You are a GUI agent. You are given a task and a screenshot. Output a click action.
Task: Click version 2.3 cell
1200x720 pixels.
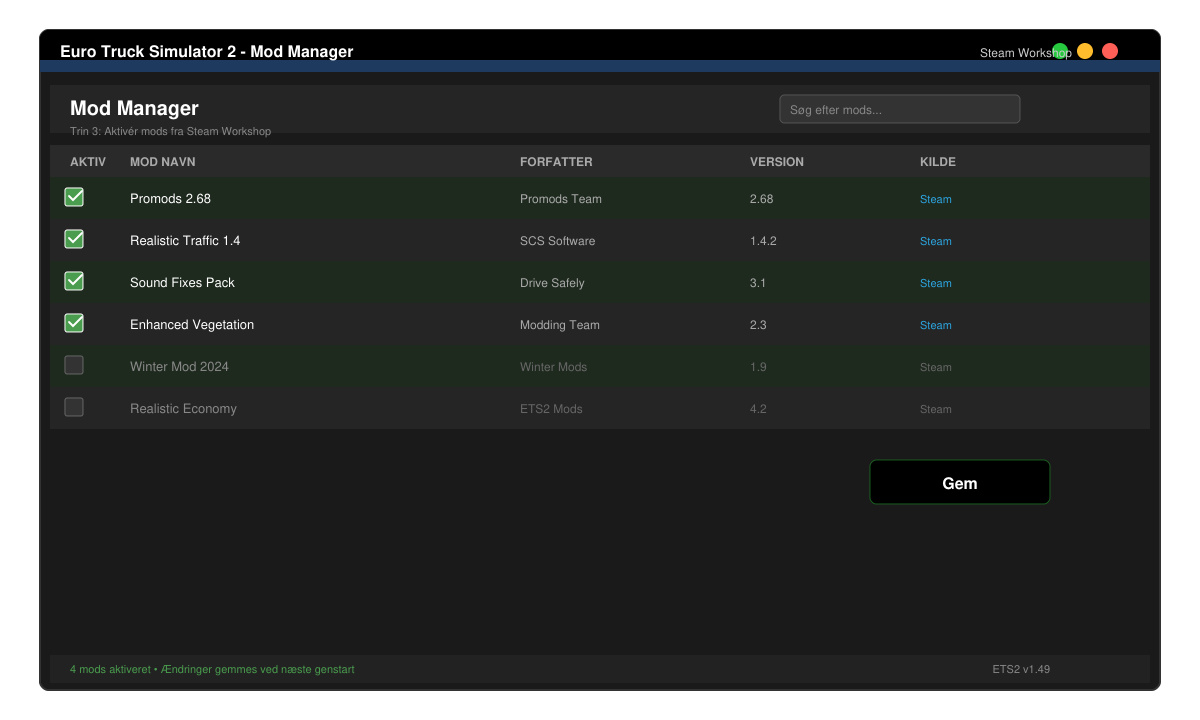pos(758,325)
